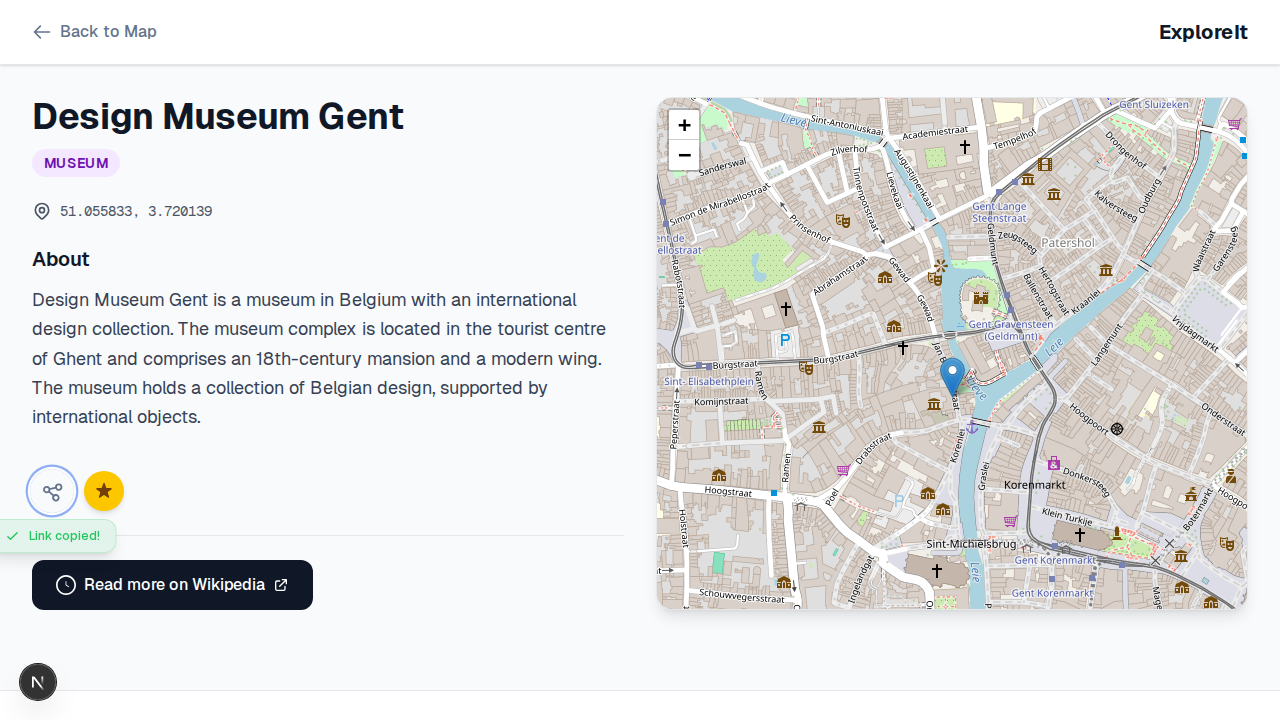Click the coordinates text 51.055833, 3.720139
This screenshot has height=720, width=1280.
point(136,211)
